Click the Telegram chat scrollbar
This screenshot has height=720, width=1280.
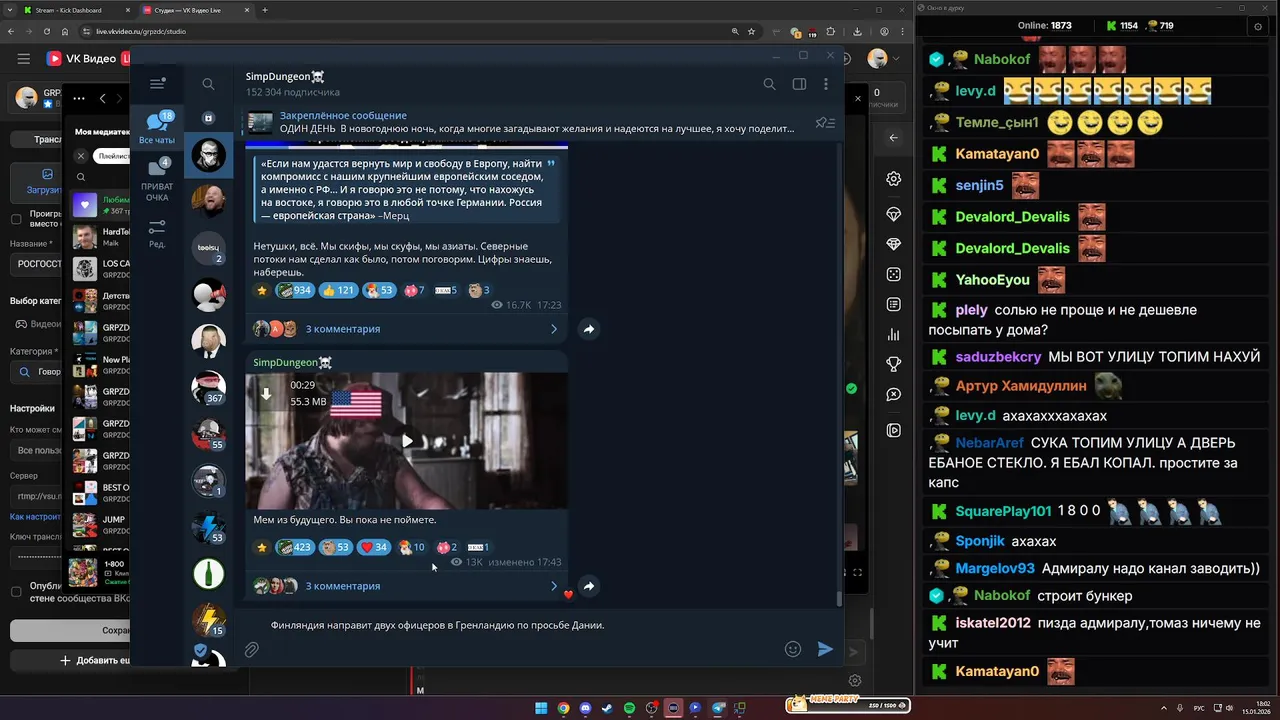click(839, 599)
